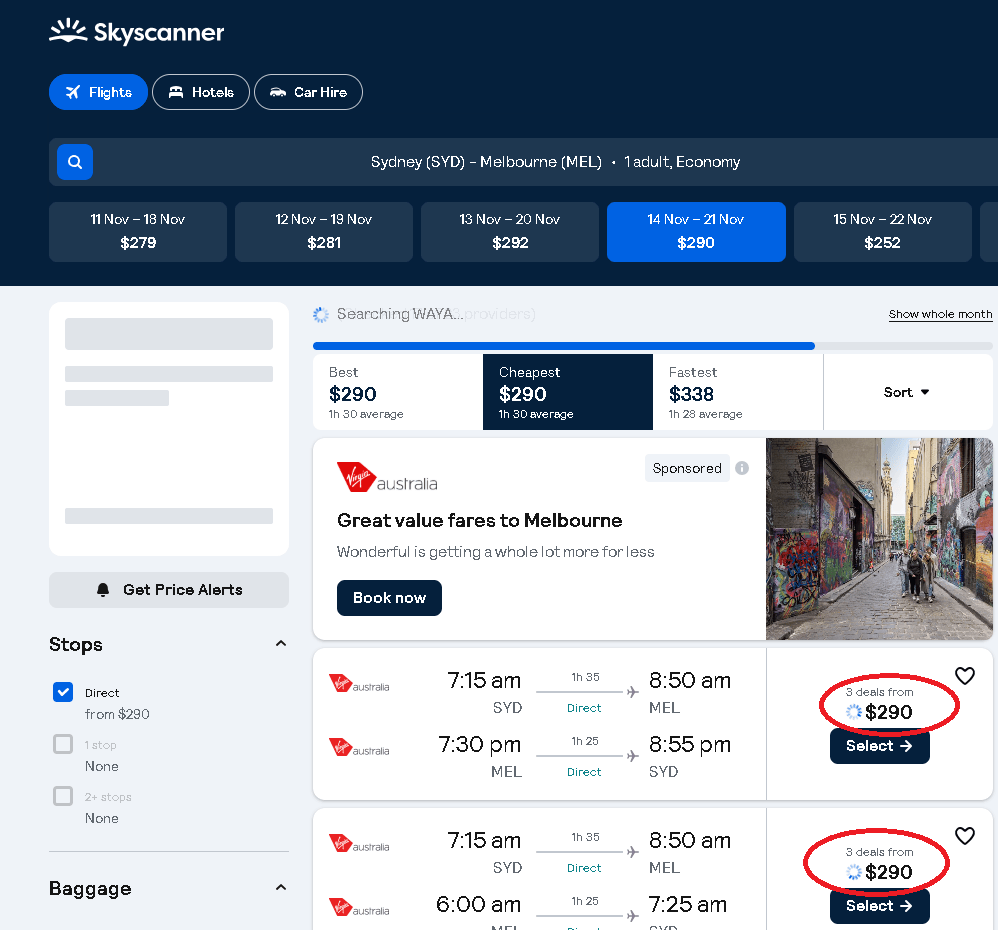Click the Virgin Australia logo in ad
This screenshot has width=998, height=930.
387,478
